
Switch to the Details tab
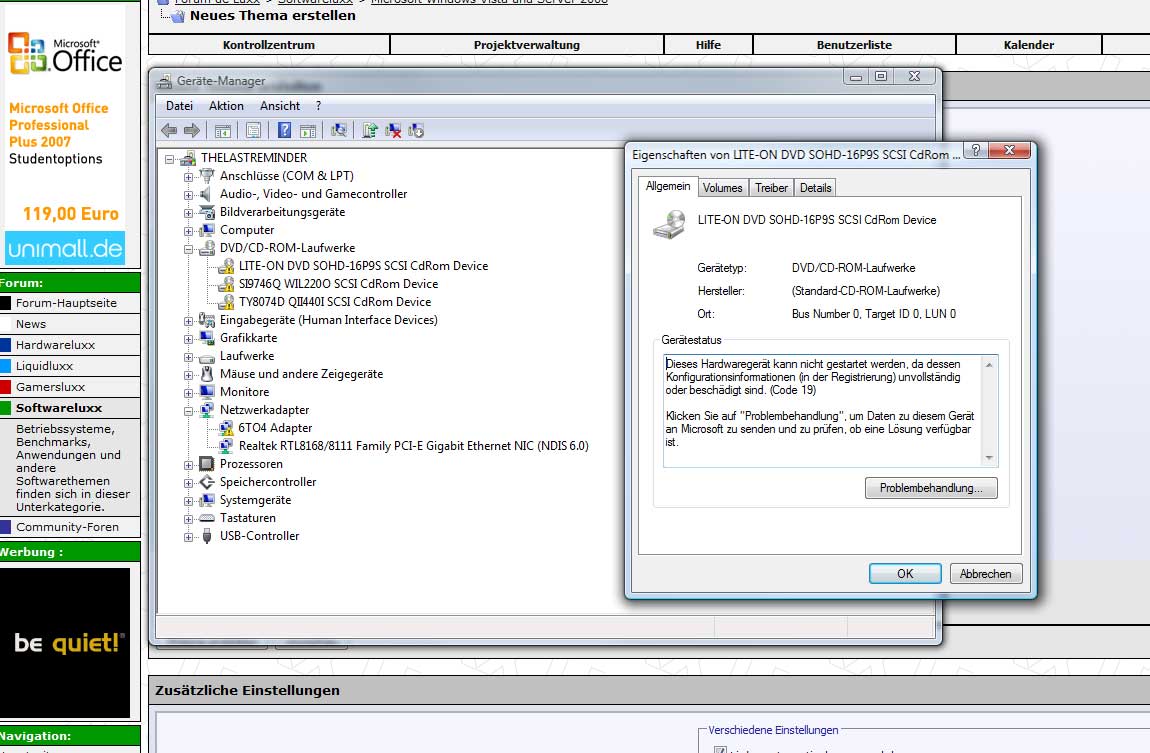[816, 188]
